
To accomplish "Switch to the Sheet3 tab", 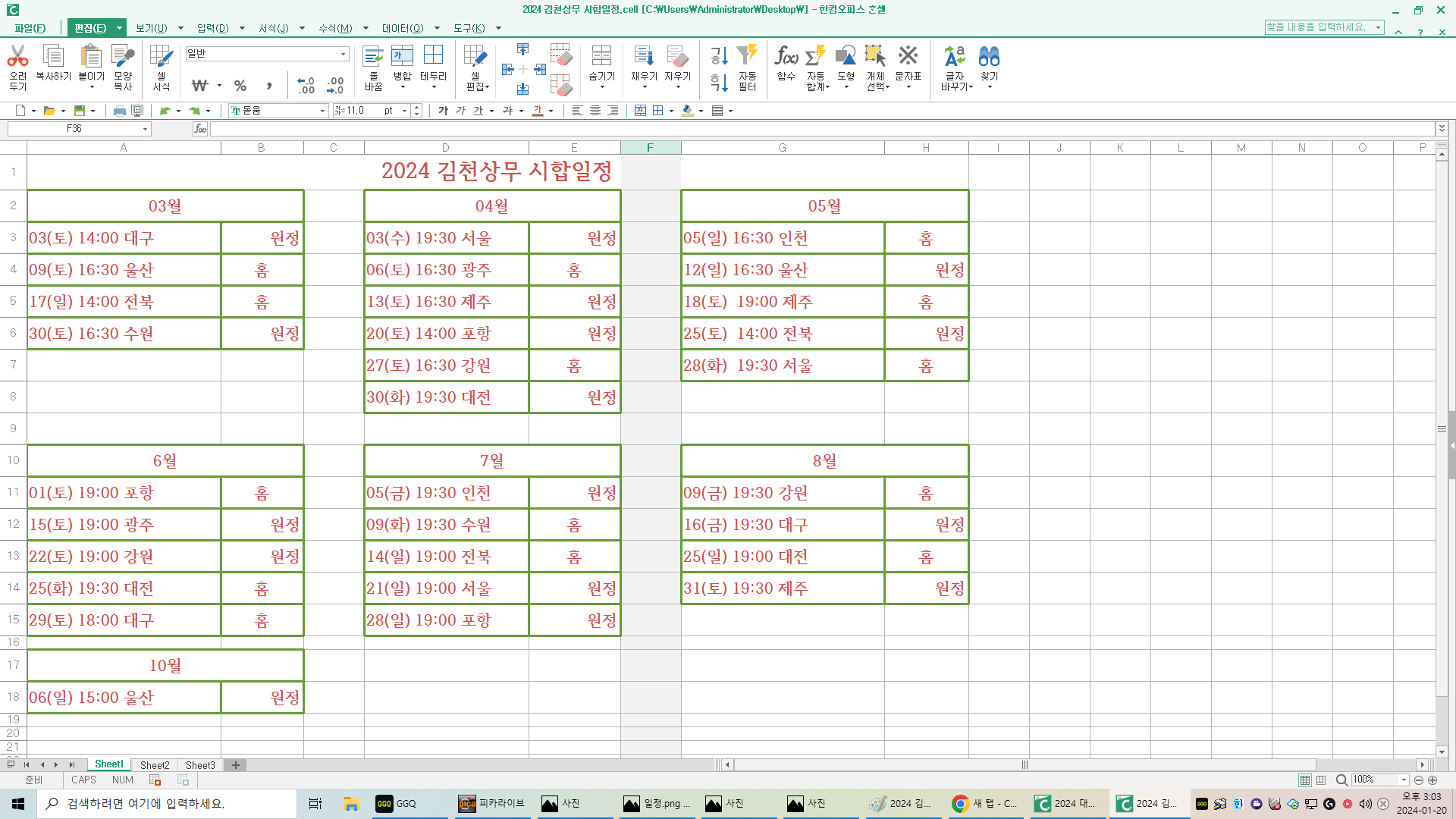I will (x=200, y=765).
